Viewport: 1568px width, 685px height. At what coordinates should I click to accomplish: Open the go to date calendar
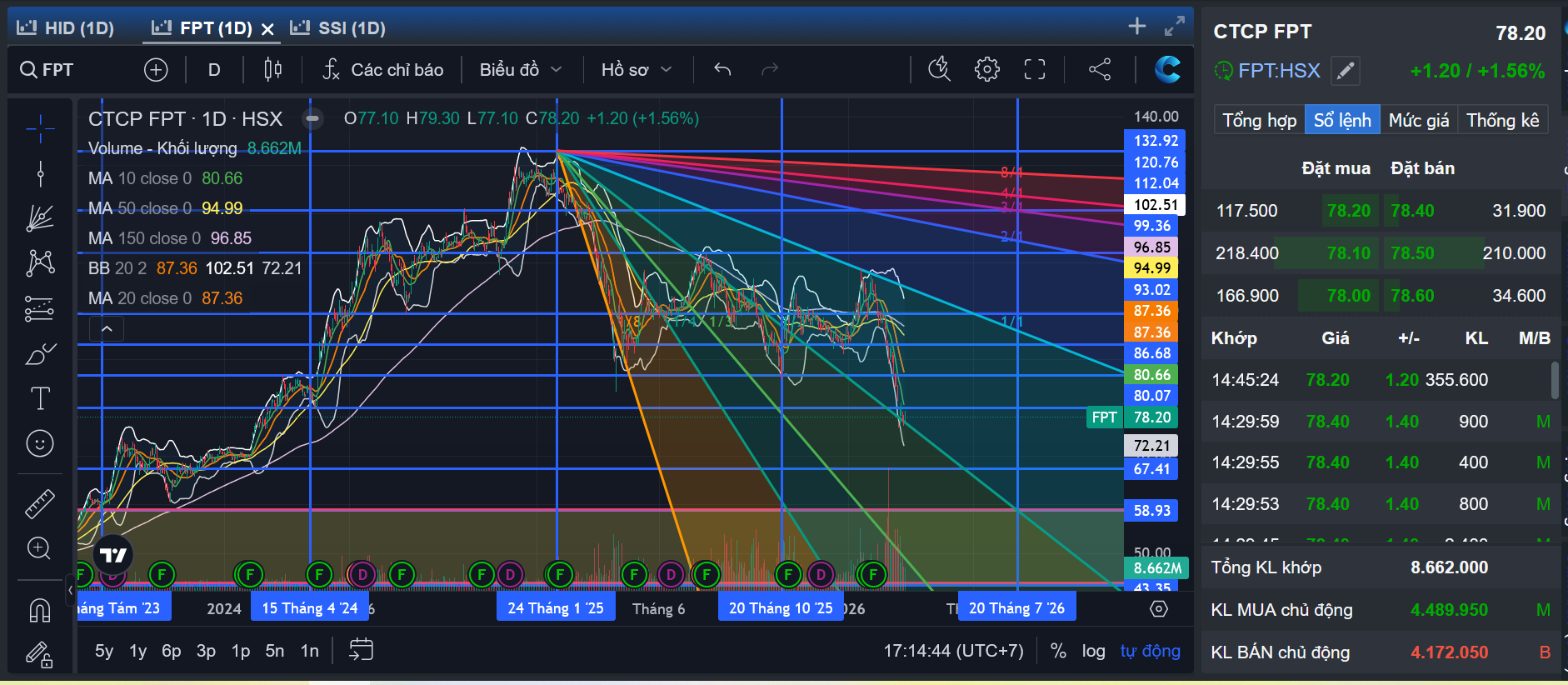point(361,650)
